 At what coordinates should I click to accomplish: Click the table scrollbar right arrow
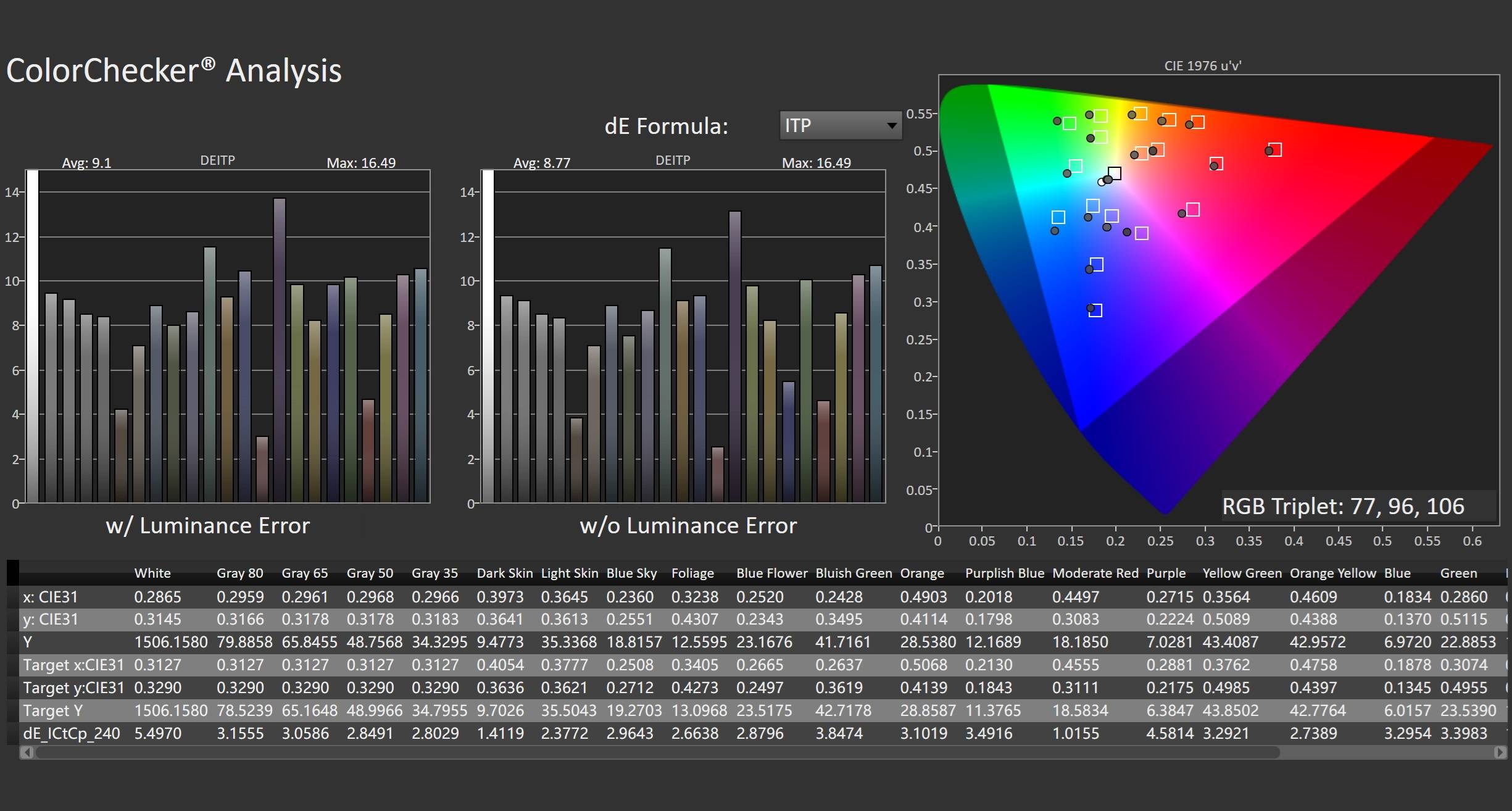[x=1500, y=752]
